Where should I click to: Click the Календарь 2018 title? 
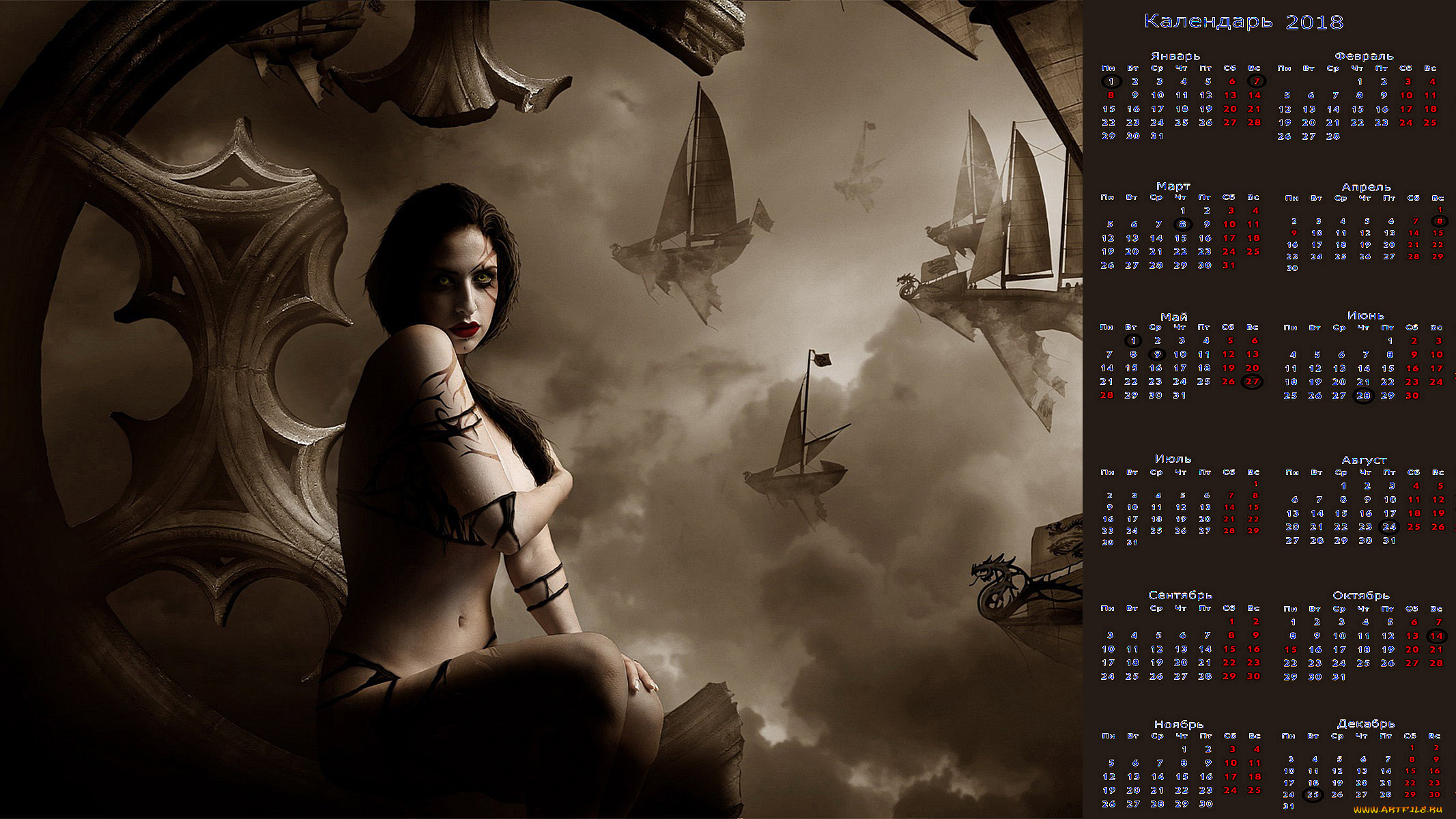[1243, 22]
